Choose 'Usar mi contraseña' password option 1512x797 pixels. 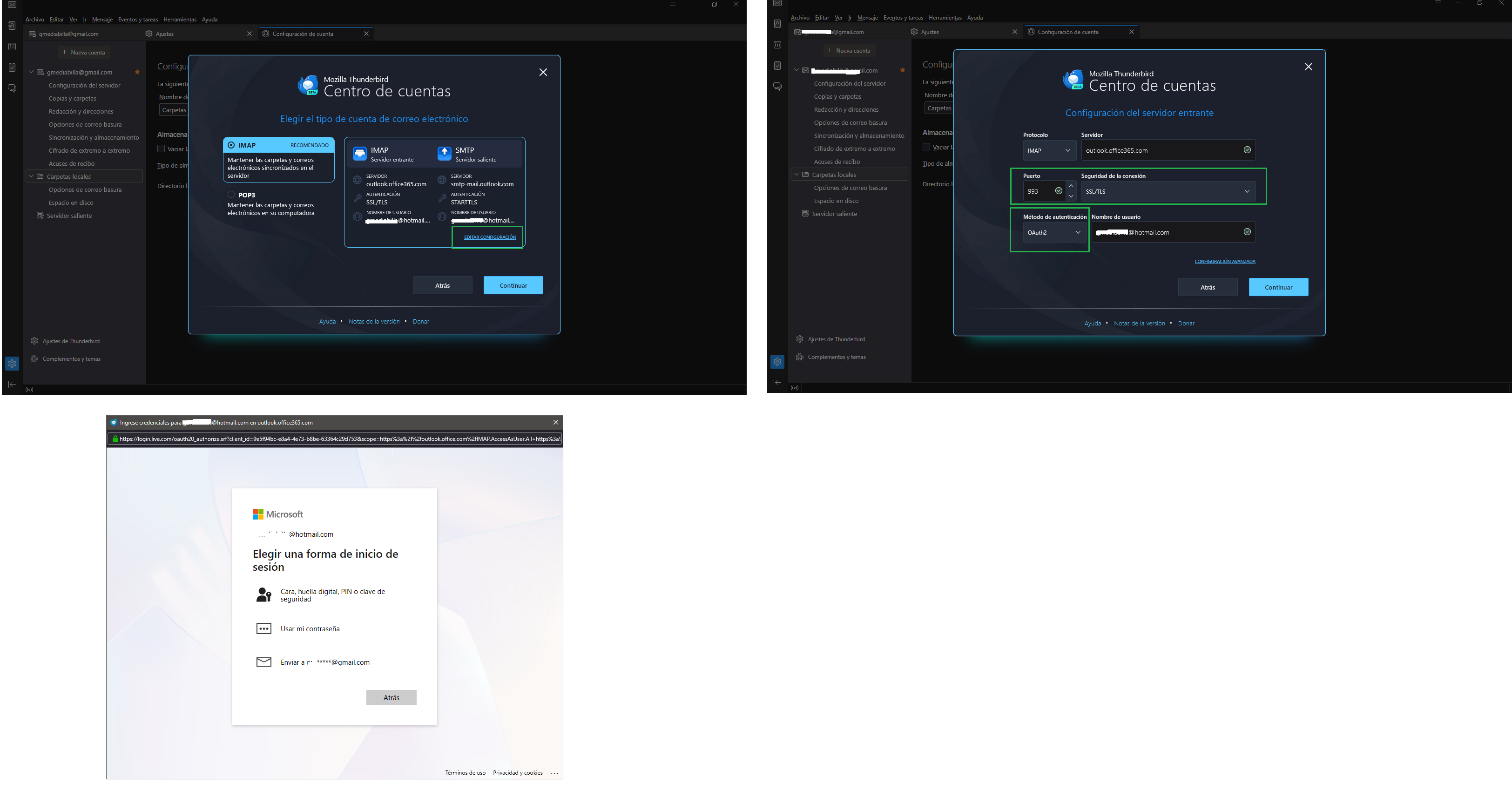310,628
